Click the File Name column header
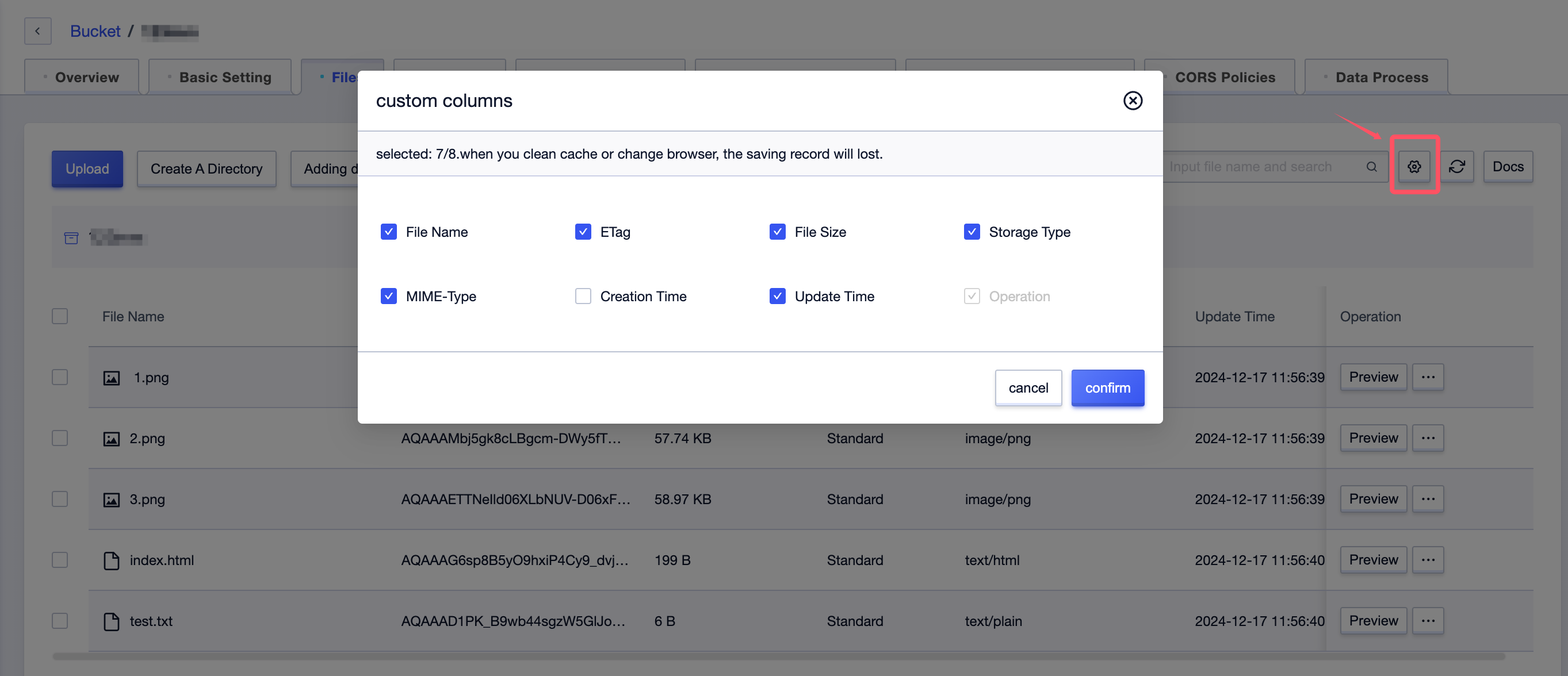 (133, 316)
